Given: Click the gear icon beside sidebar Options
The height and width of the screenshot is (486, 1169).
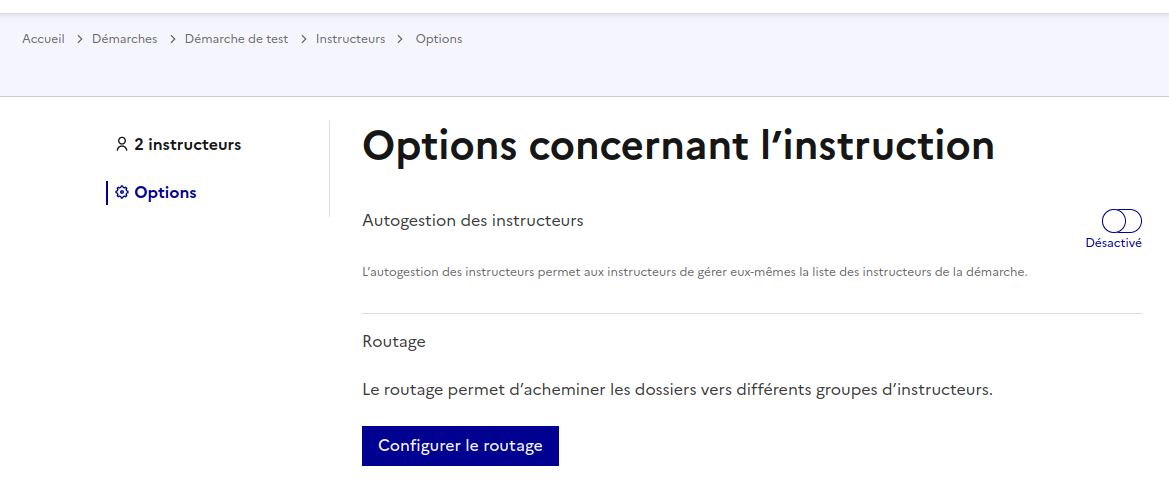Looking at the screenshot, I should coord(122,193).
